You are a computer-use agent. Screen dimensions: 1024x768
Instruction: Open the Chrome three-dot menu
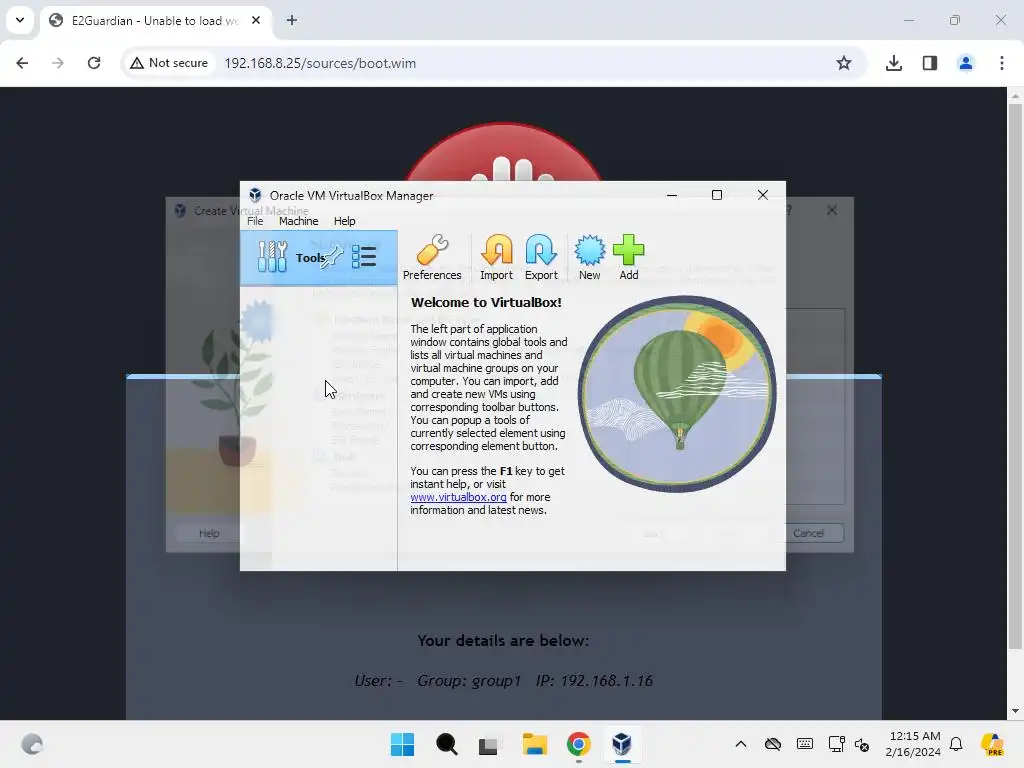coord(1002,63)
